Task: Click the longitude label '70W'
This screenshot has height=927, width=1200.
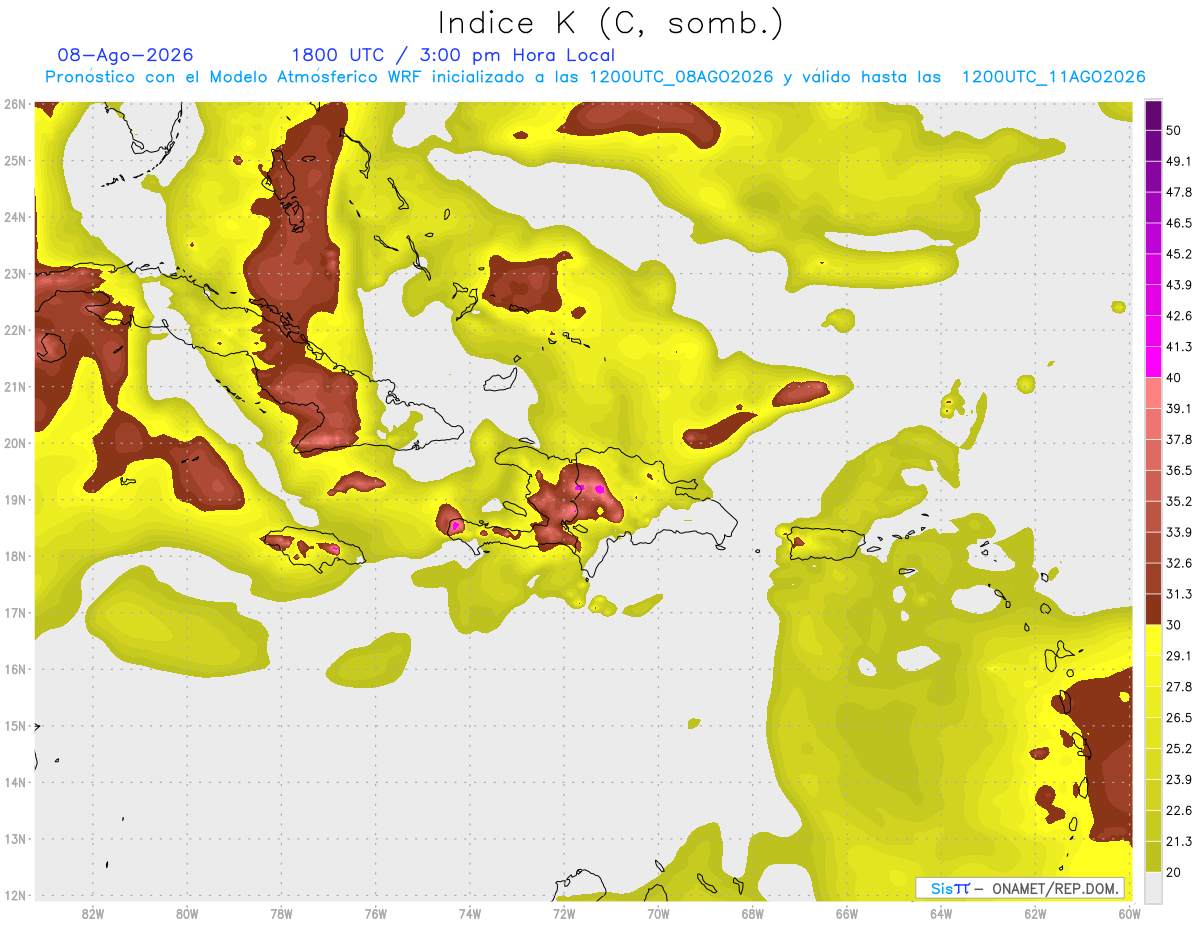Action: click(658, 913)
